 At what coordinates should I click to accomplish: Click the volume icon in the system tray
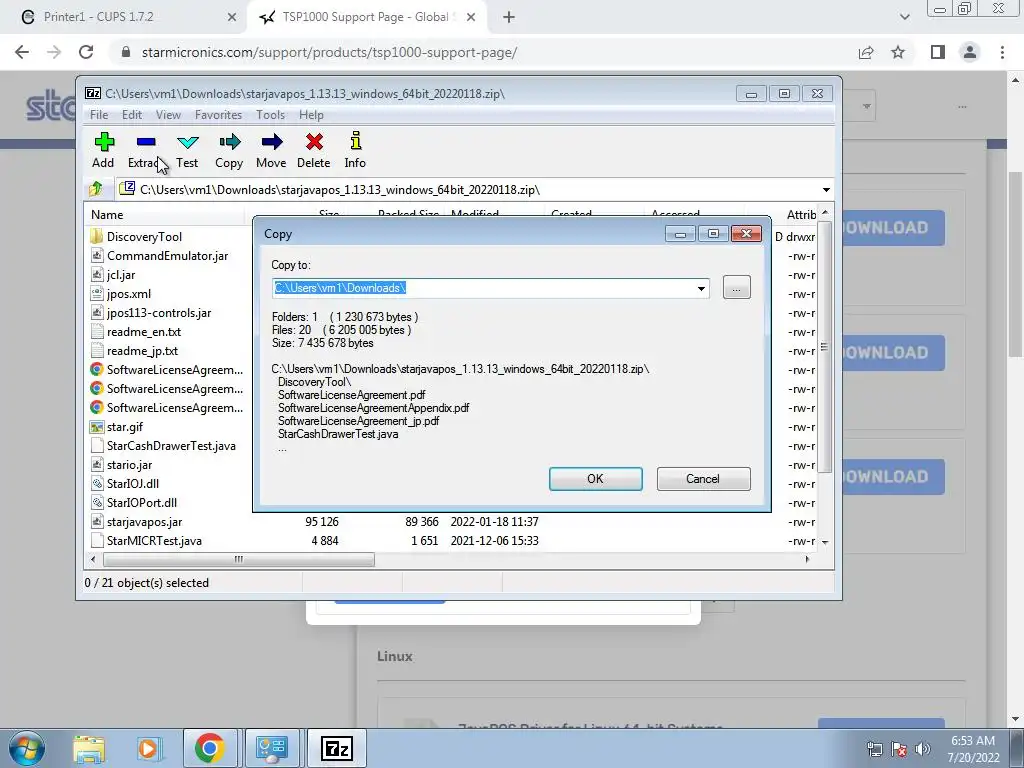point(923,749)
